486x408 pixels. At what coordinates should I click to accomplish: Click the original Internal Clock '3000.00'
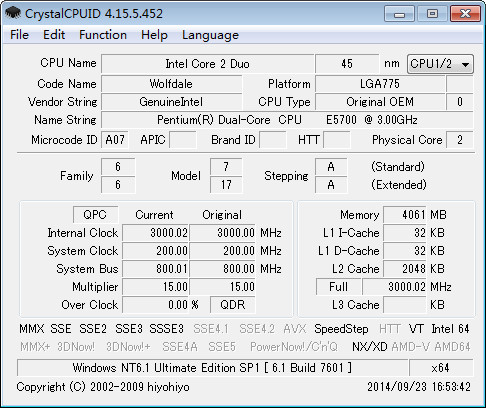click(222, 233)
